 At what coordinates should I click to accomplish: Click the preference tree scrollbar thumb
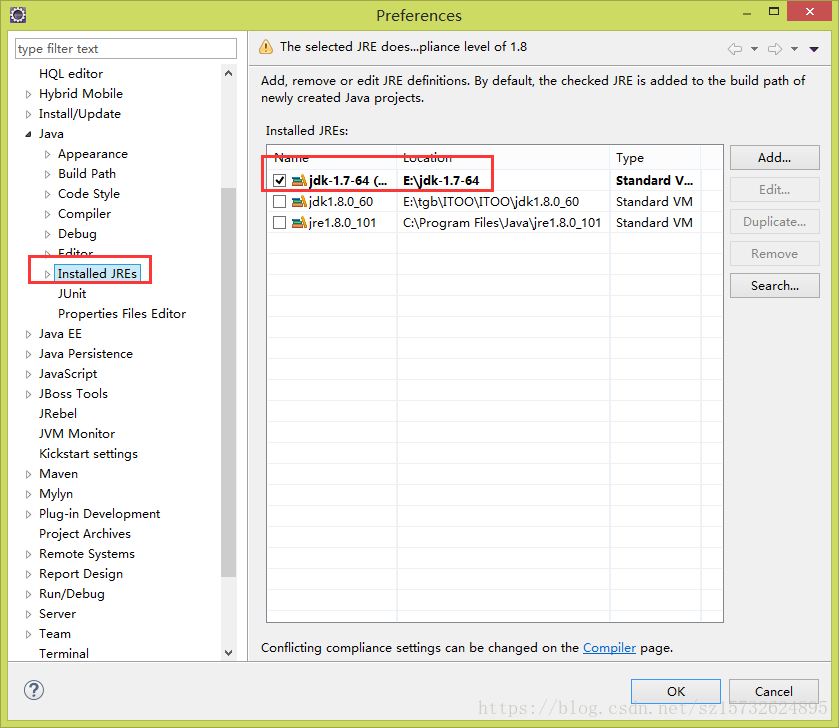coord(228,382)
